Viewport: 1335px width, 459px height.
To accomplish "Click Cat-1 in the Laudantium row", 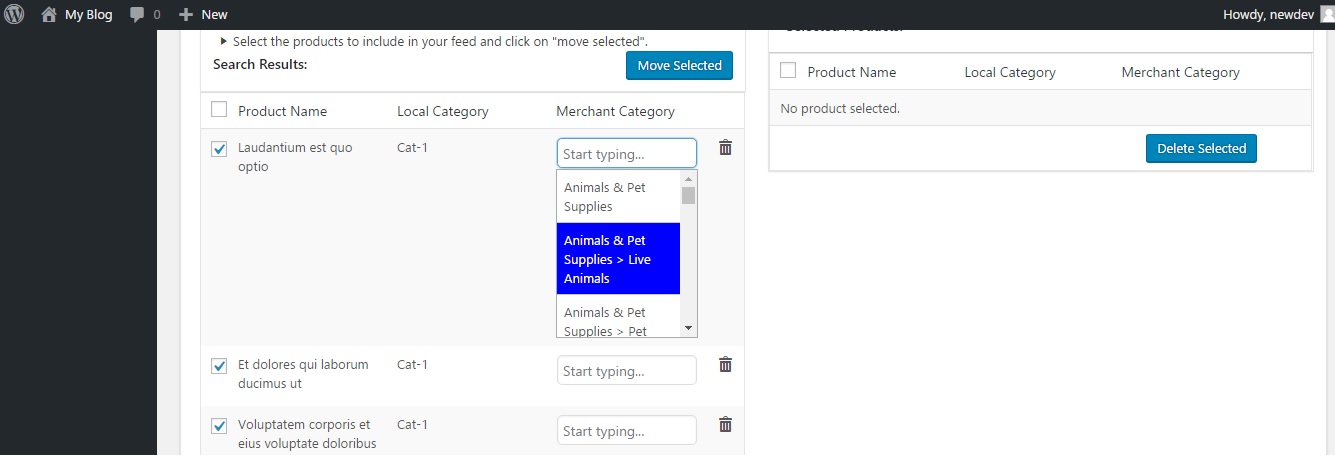I will (412, 147).
